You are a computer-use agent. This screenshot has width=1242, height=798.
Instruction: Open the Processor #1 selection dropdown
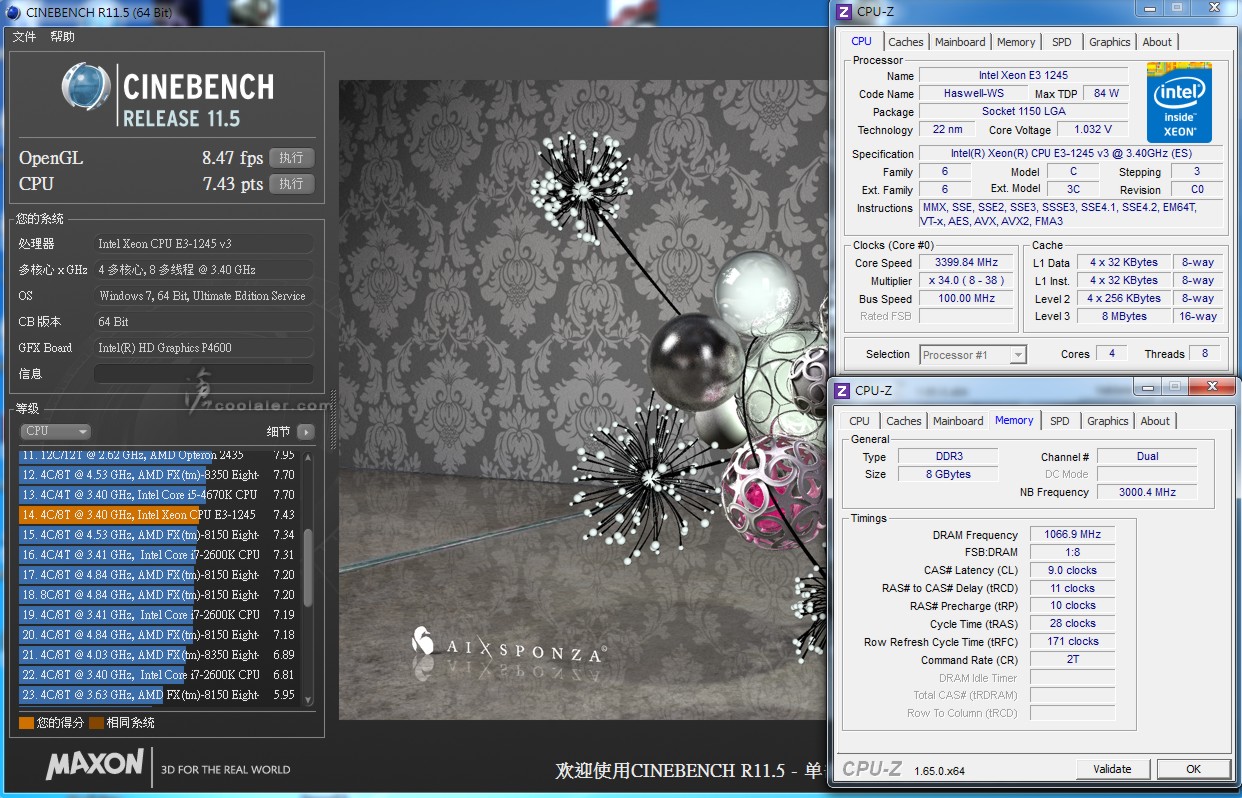[x=973, y=355]
